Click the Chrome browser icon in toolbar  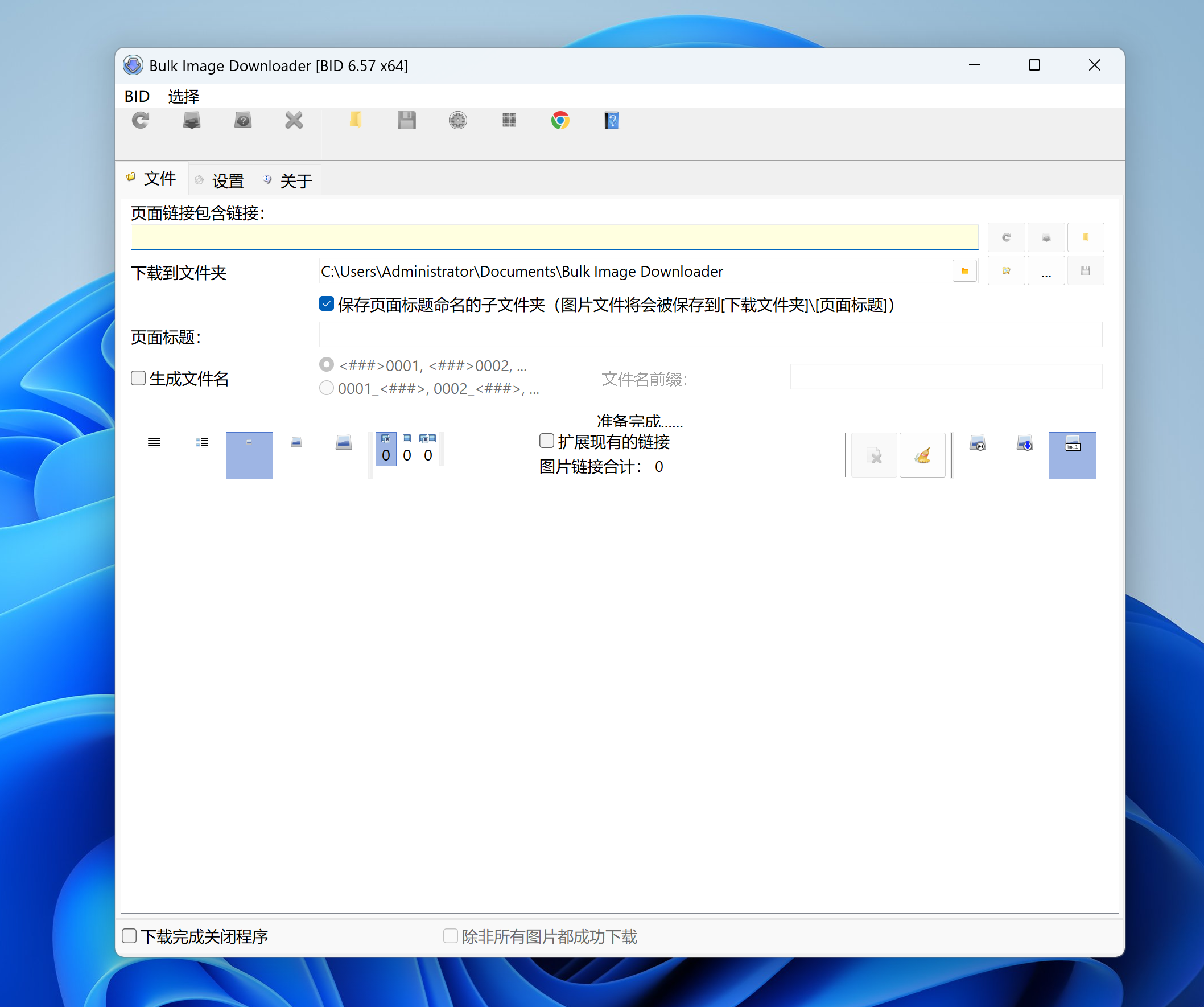[x=560, y=121]
